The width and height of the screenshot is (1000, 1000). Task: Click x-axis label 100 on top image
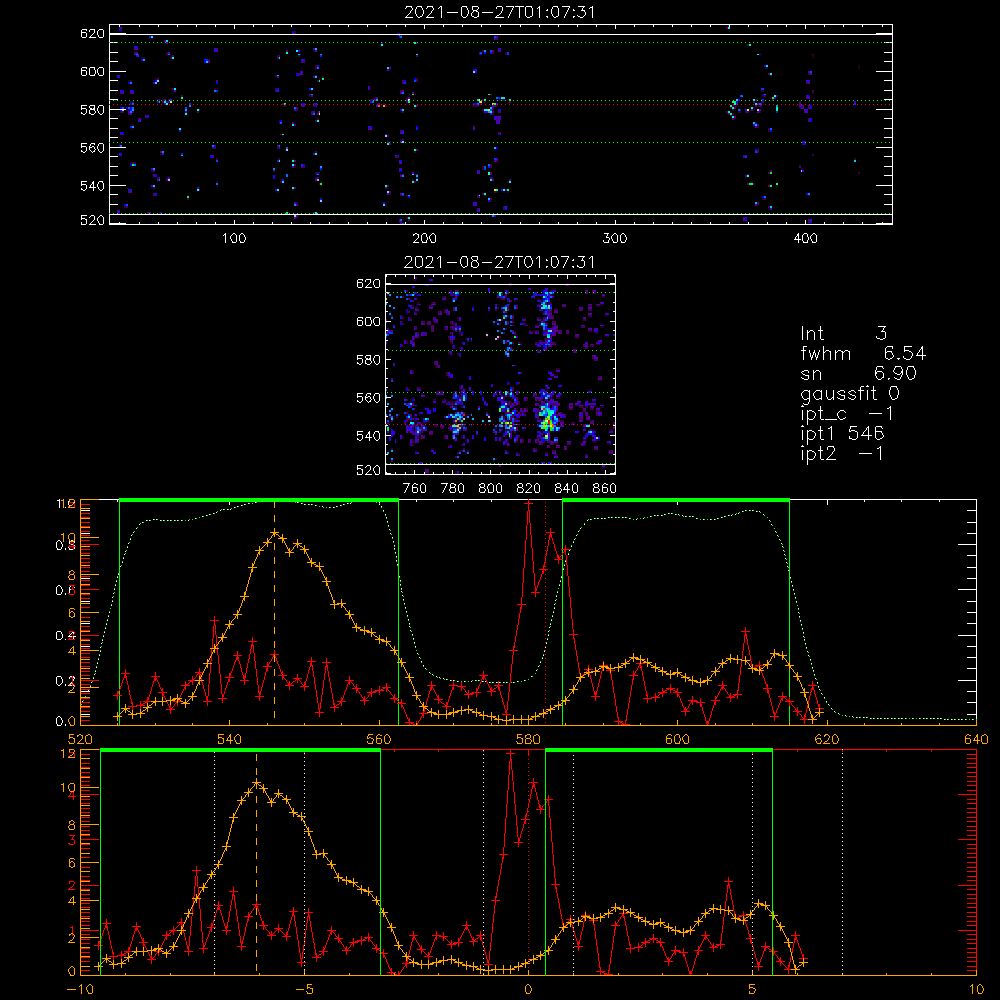[234, 239]
